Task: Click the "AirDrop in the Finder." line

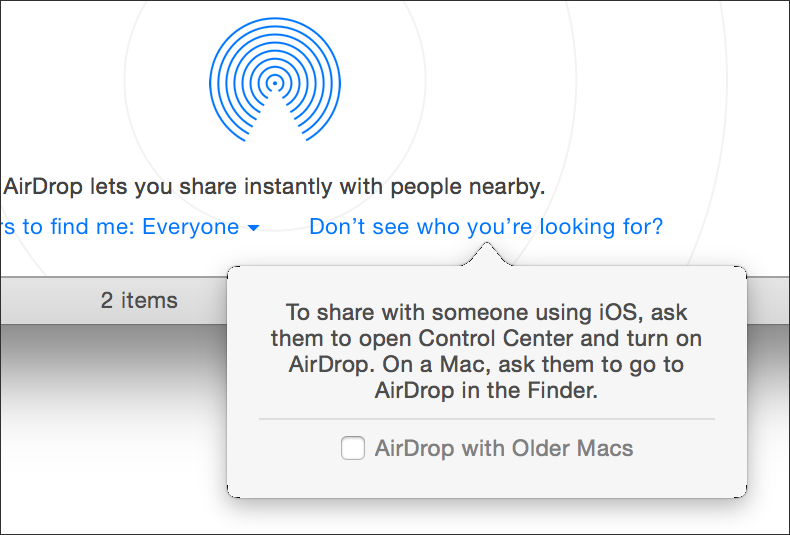Action: (x=486, y=390)
